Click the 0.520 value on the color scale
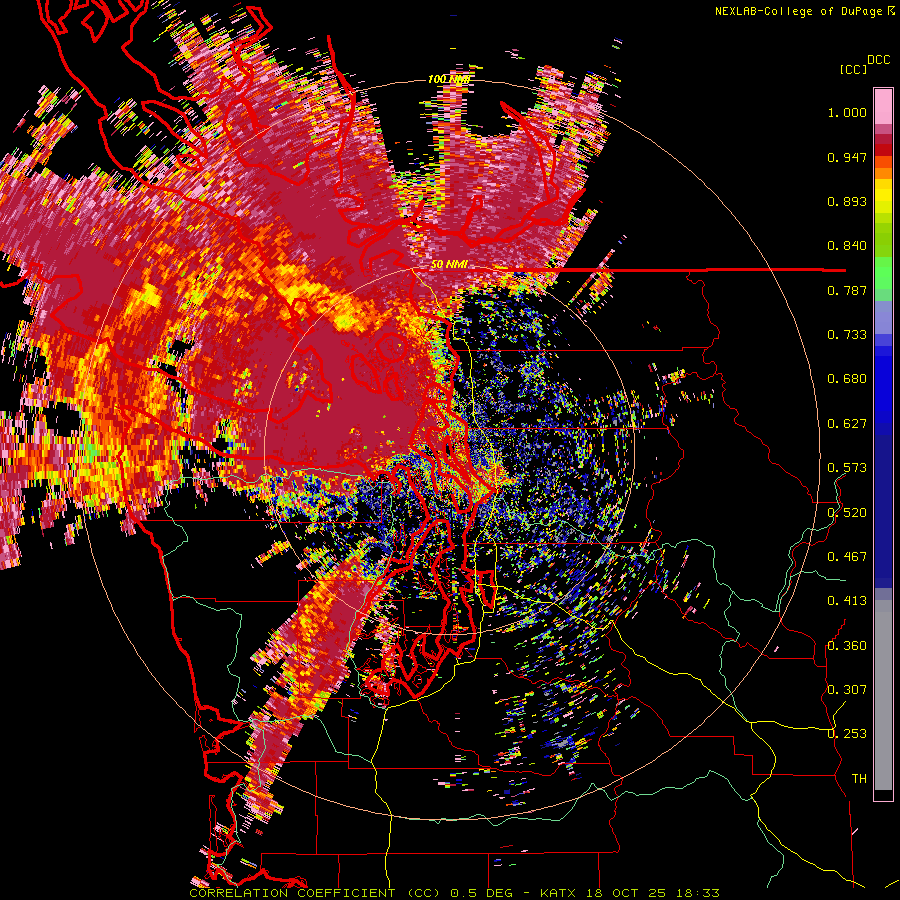This screenshot has height=900, width=900. point(847,513)
